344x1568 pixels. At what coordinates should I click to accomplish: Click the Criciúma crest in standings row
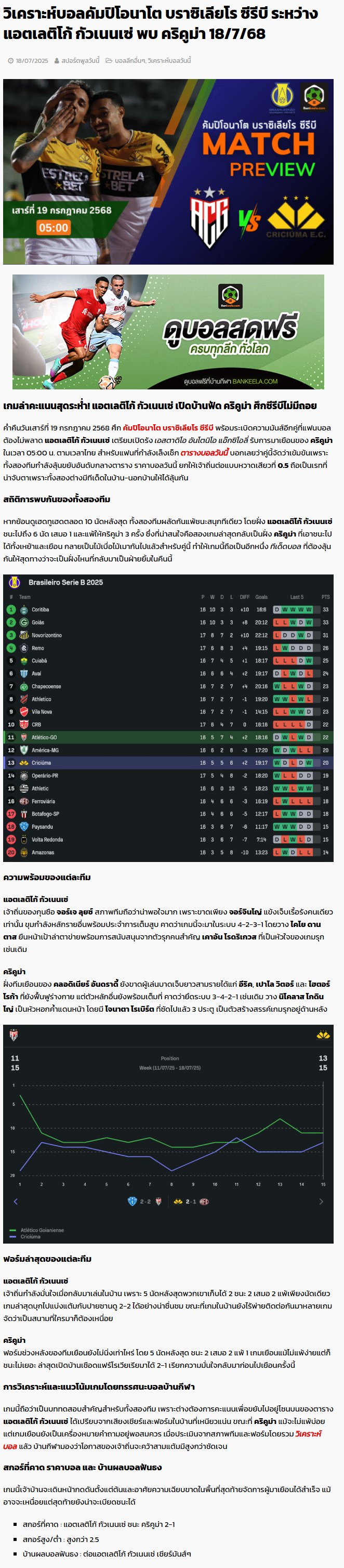24,763
